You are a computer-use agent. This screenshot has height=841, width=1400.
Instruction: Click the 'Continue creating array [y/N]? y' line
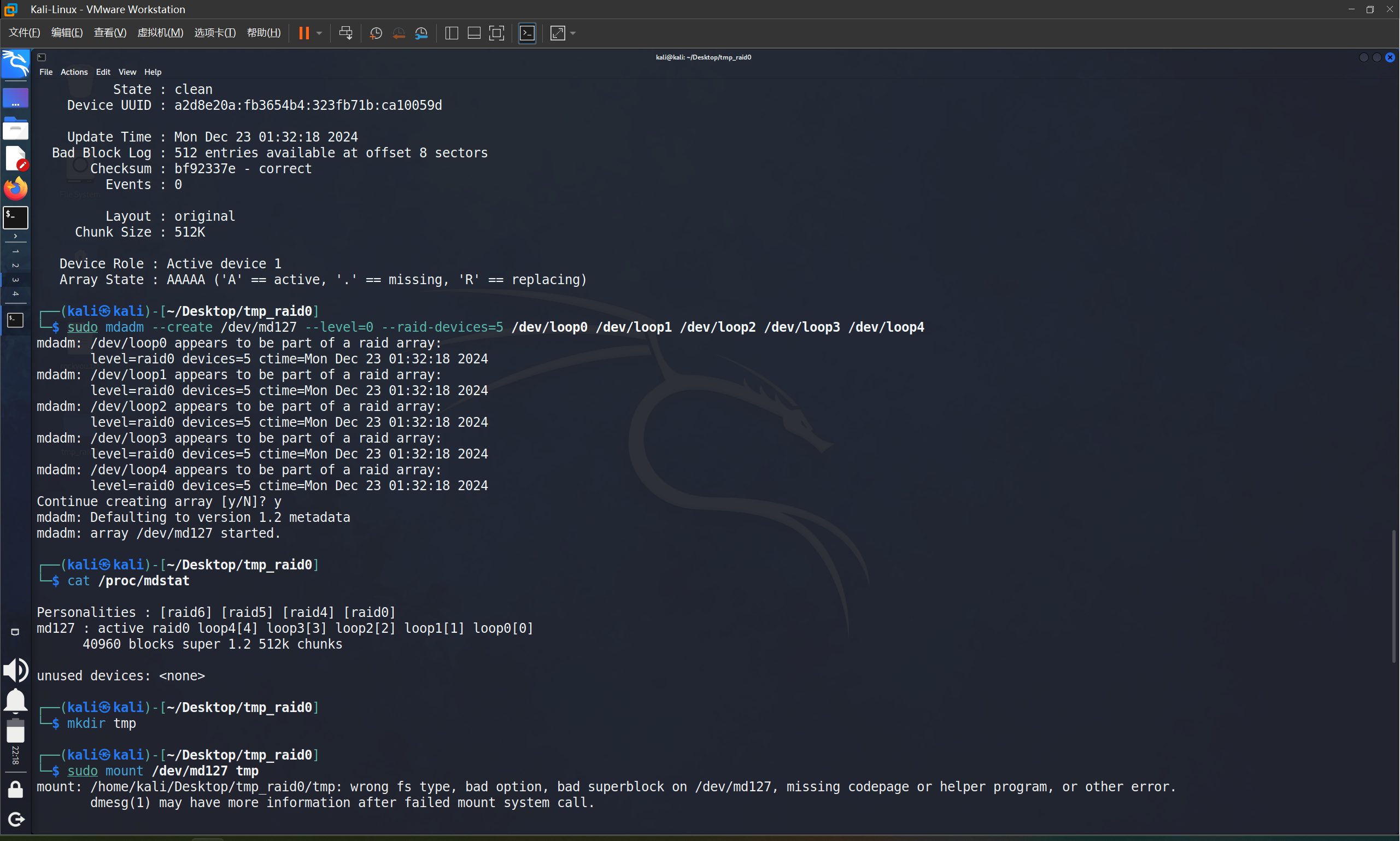pos(159,502)
